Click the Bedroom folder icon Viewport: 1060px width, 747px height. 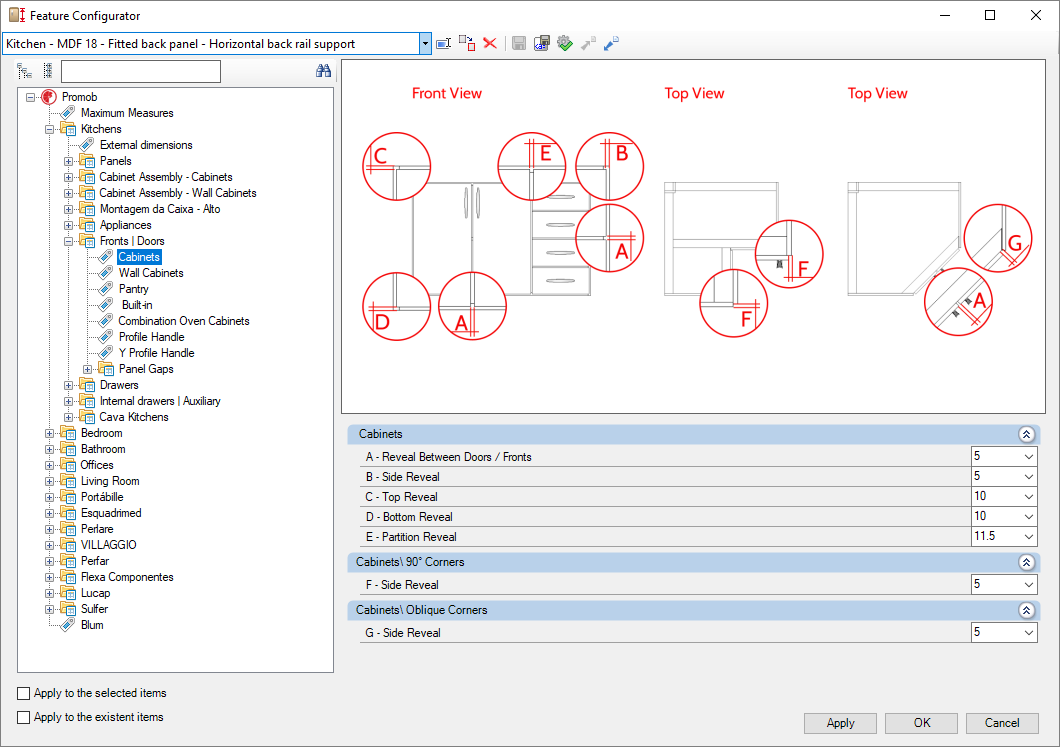pyautogui.click(x=68, y=433)
